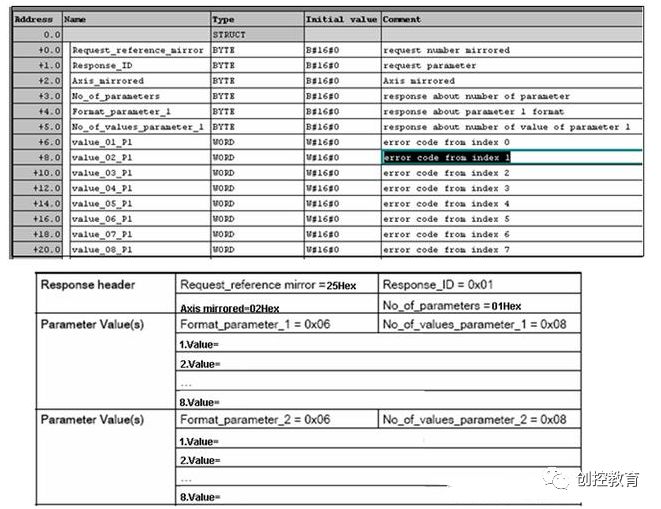Click comment 'error code from index 2'
The width and height of the screenshot is (661, 509).
click(x=446, y=173)
